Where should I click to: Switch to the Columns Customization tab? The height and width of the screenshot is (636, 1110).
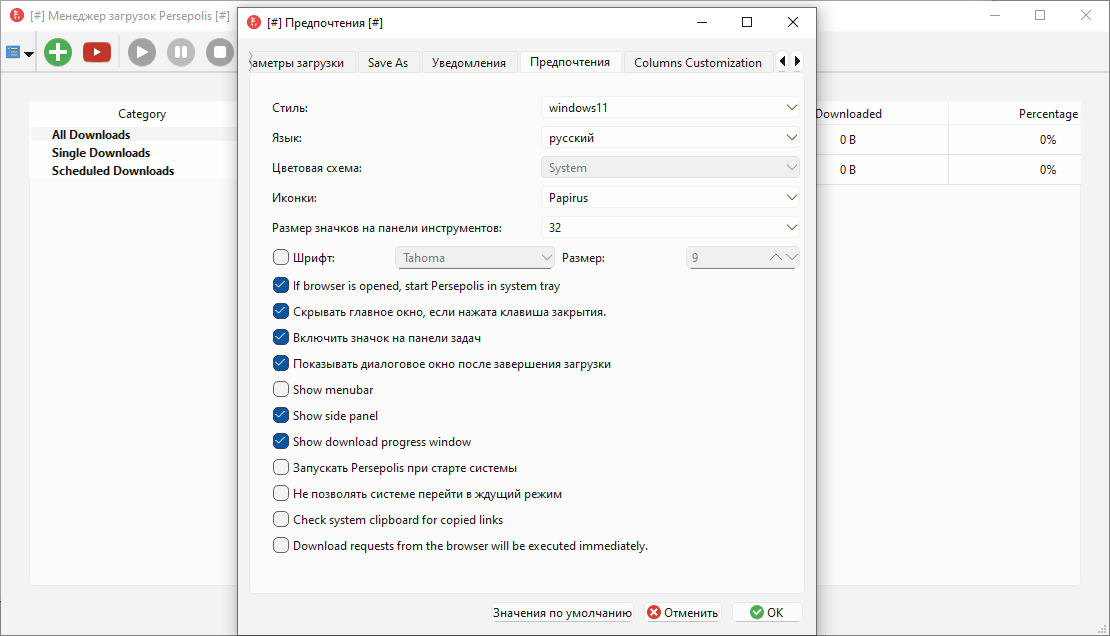click(698, 62)
